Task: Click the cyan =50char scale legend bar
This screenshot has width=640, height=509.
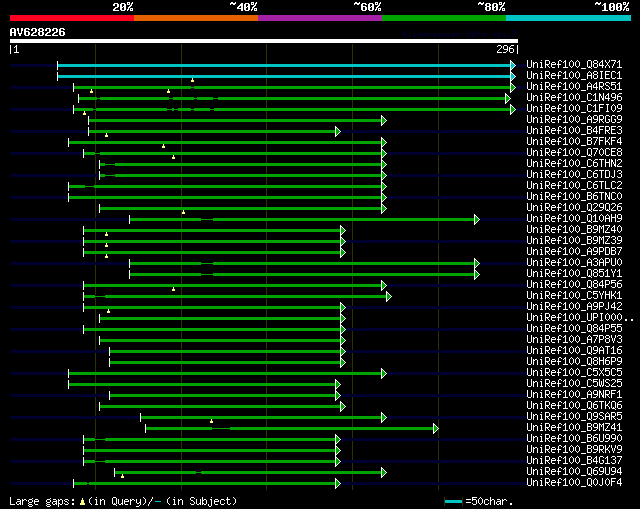Action: click(453, 502)
